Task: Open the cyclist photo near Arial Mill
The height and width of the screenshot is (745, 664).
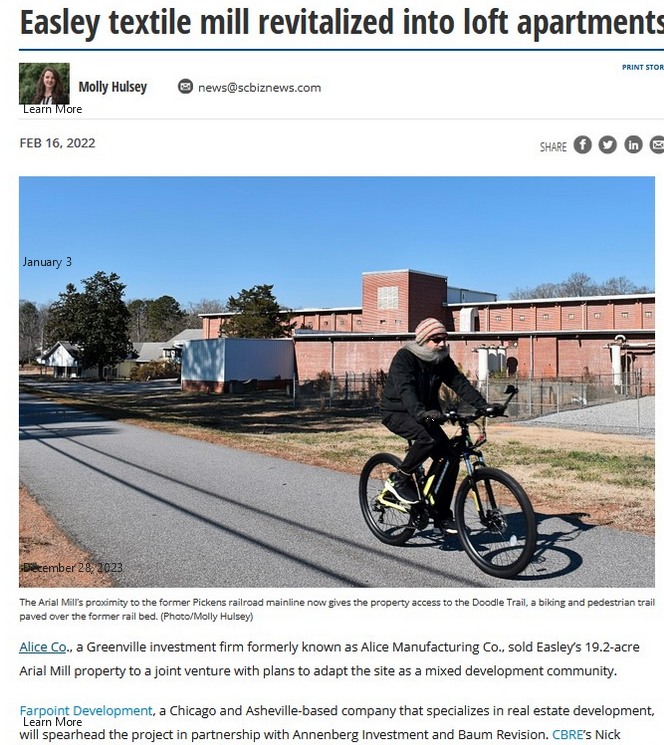Action: 337,382
